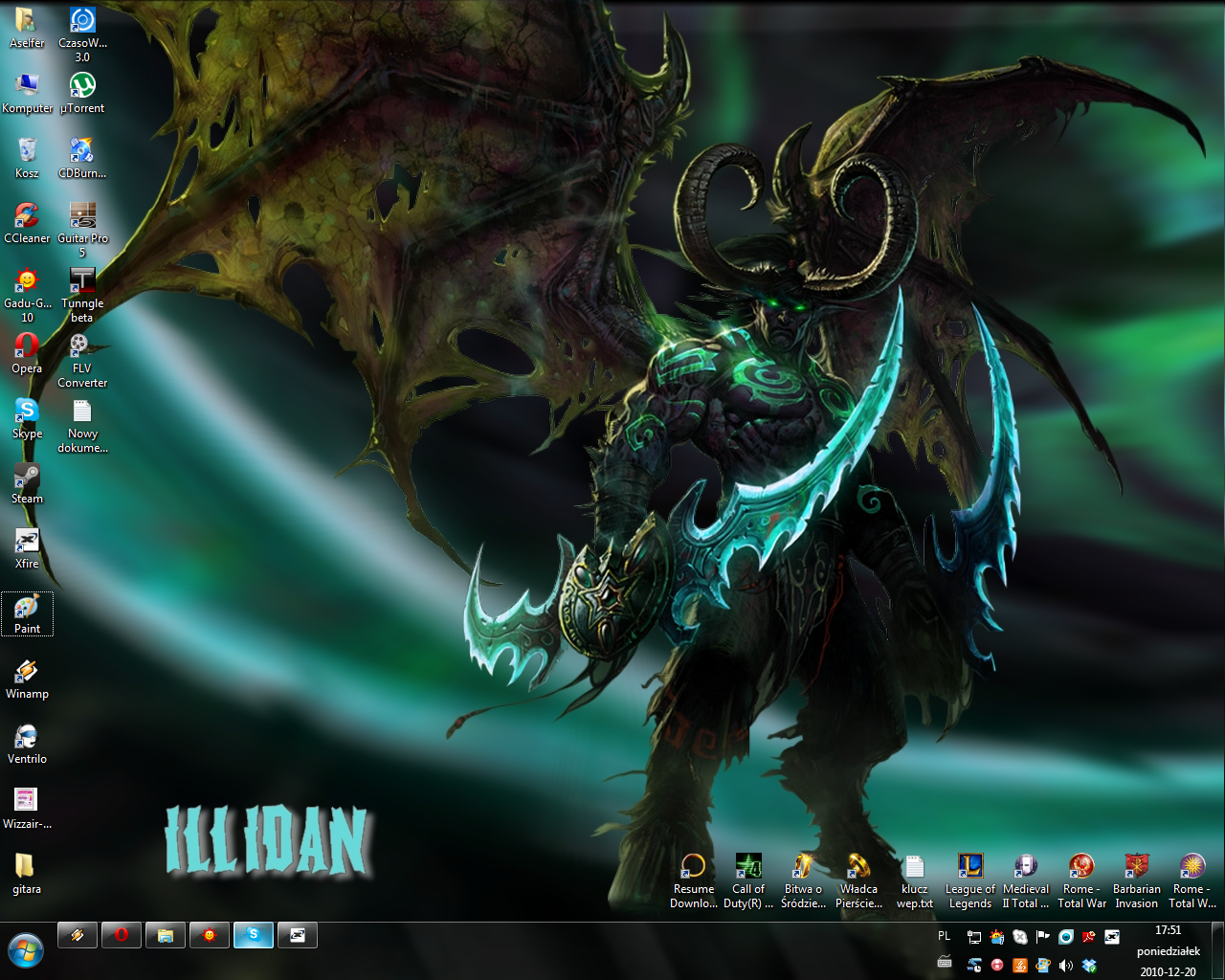Select the CzasoW... 3.0 desktop shortcut
The width and height of the screenshot is (1225, 980).
click(82, 35)
